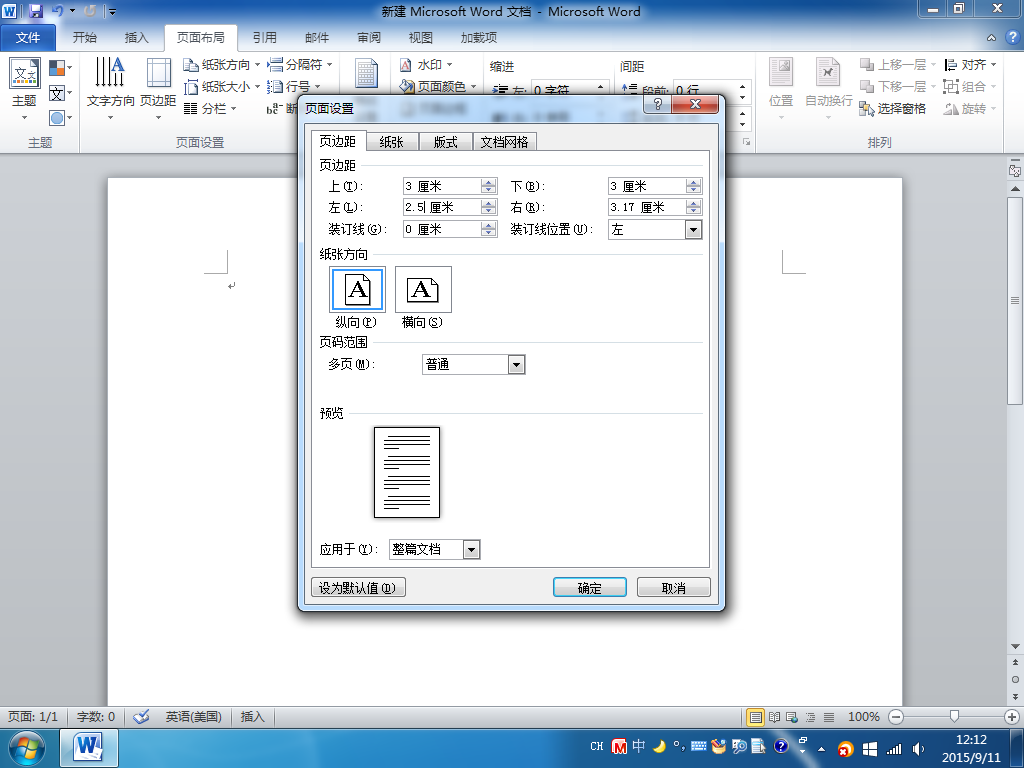Customize Quick Access Toolbar dropdown
Screen dimensions: 1024x768
tap(112, 12)
